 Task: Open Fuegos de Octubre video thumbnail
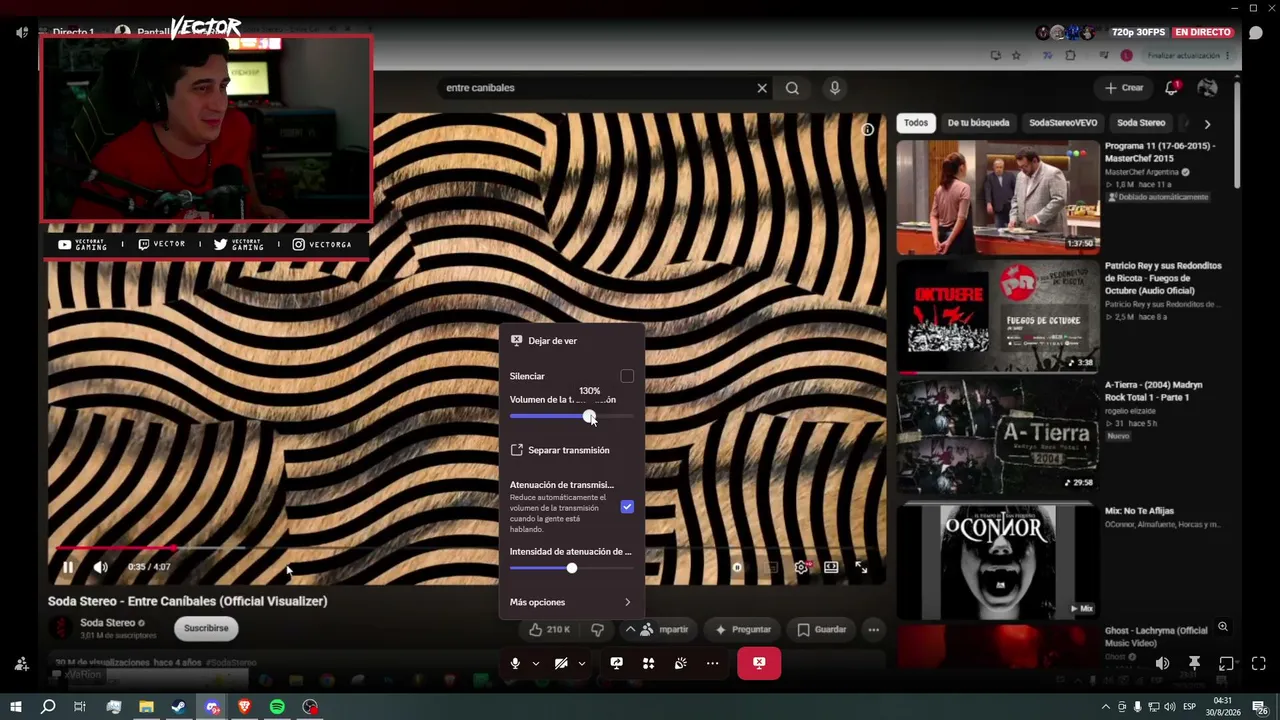[x=998, y=316]
